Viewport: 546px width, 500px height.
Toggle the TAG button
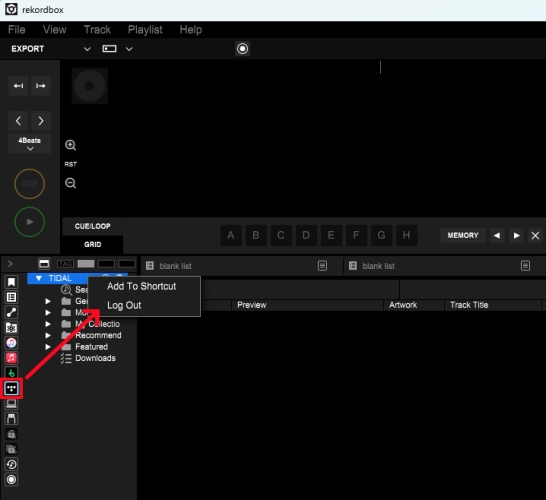tap(65, 264)
